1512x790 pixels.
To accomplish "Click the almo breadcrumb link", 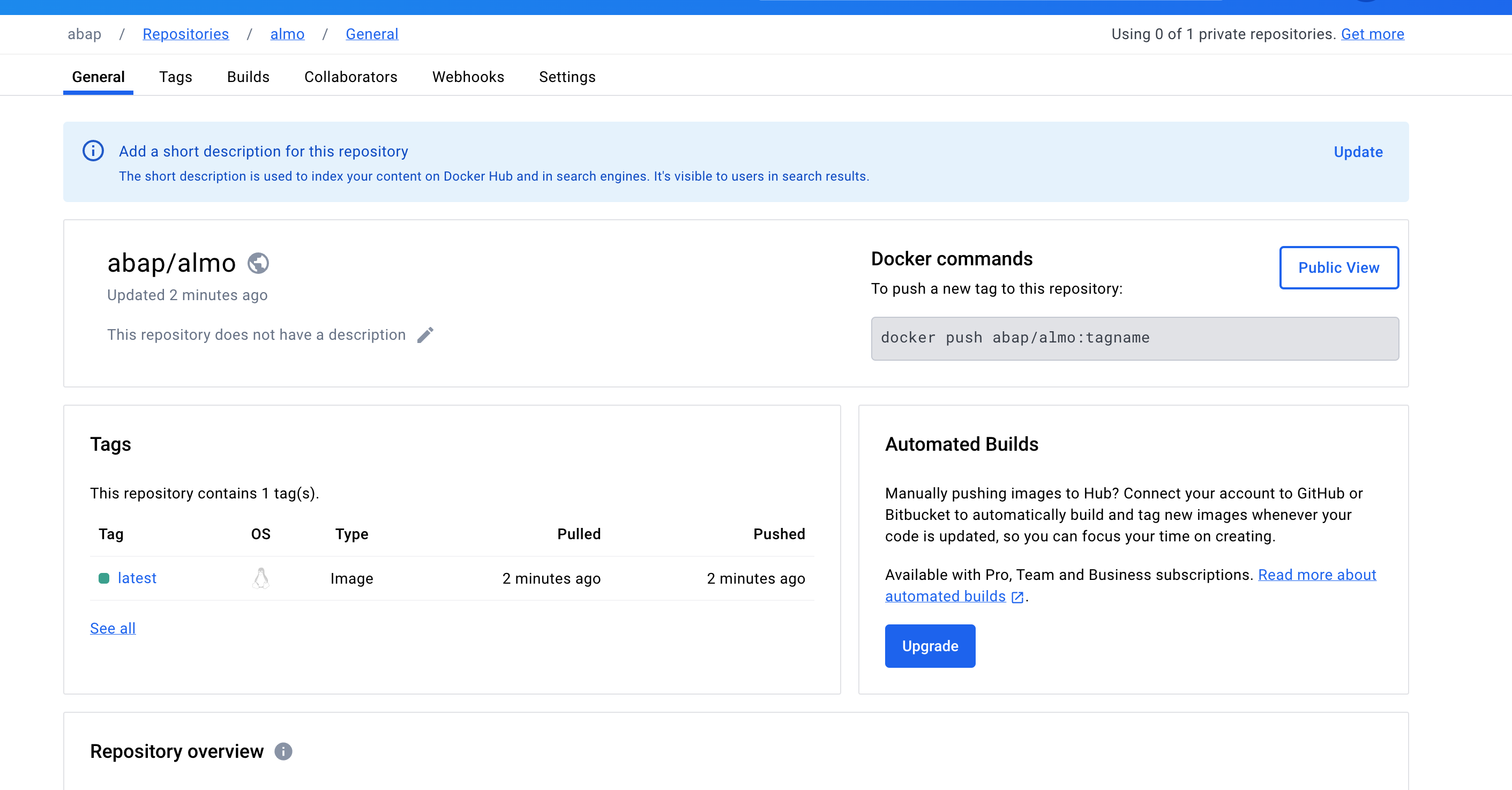I will [288, 34].
